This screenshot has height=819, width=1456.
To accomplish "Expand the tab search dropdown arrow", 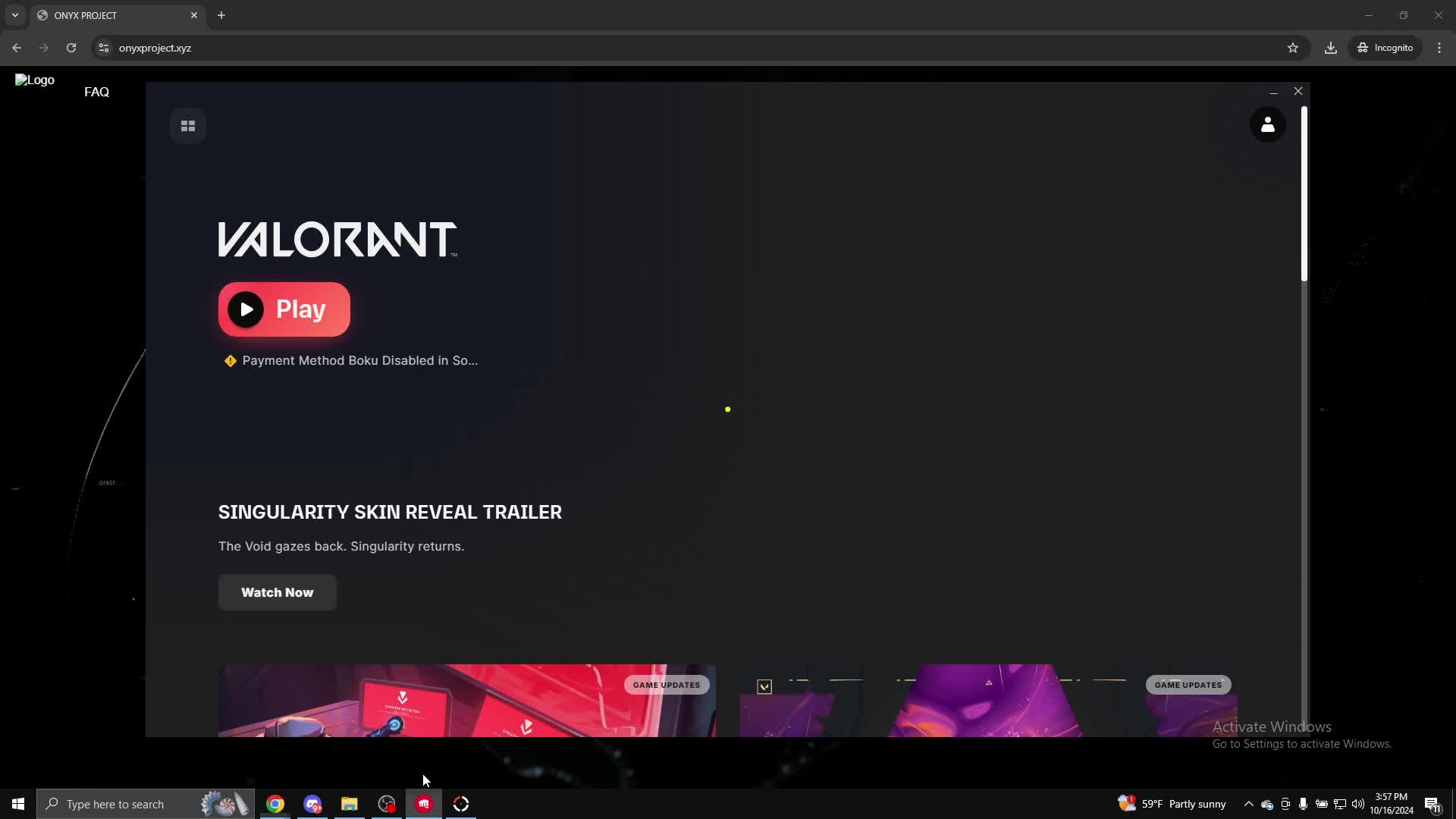I will (15, 15).
